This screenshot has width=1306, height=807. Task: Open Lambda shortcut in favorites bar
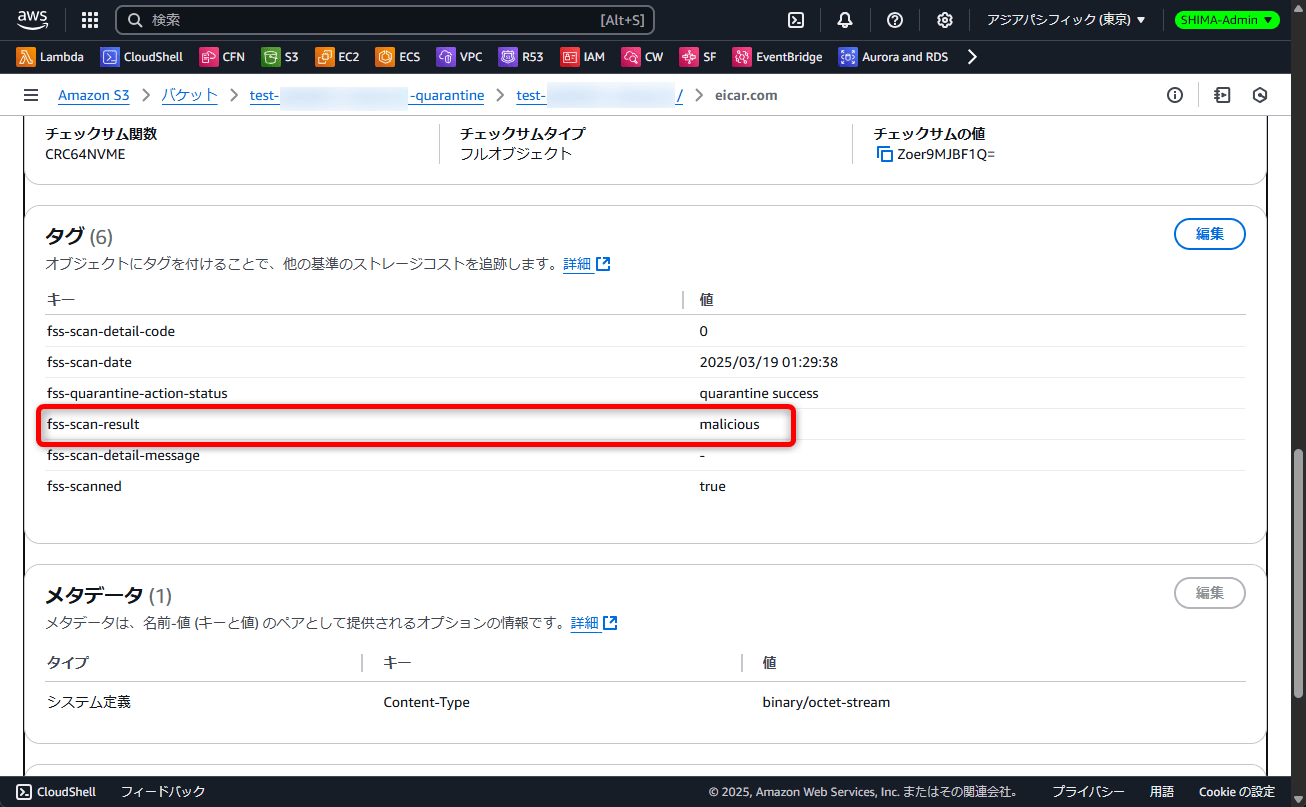(51, 57)
